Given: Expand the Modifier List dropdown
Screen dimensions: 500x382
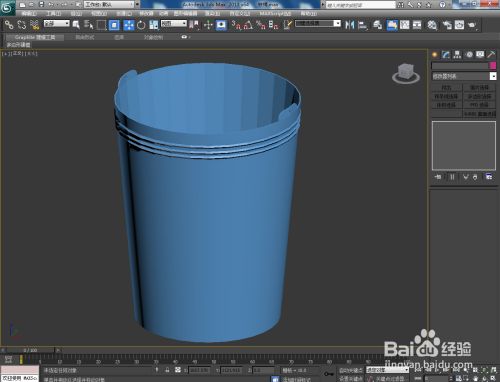Looking at the screenshot, I should 464,76.
